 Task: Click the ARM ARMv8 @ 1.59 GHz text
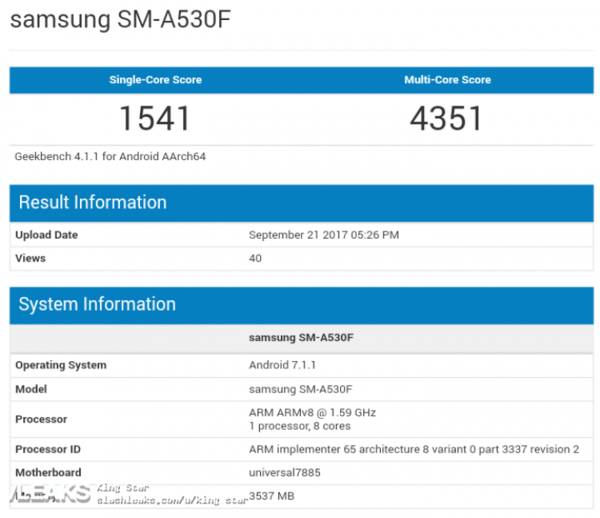click(x=312, y=412)
